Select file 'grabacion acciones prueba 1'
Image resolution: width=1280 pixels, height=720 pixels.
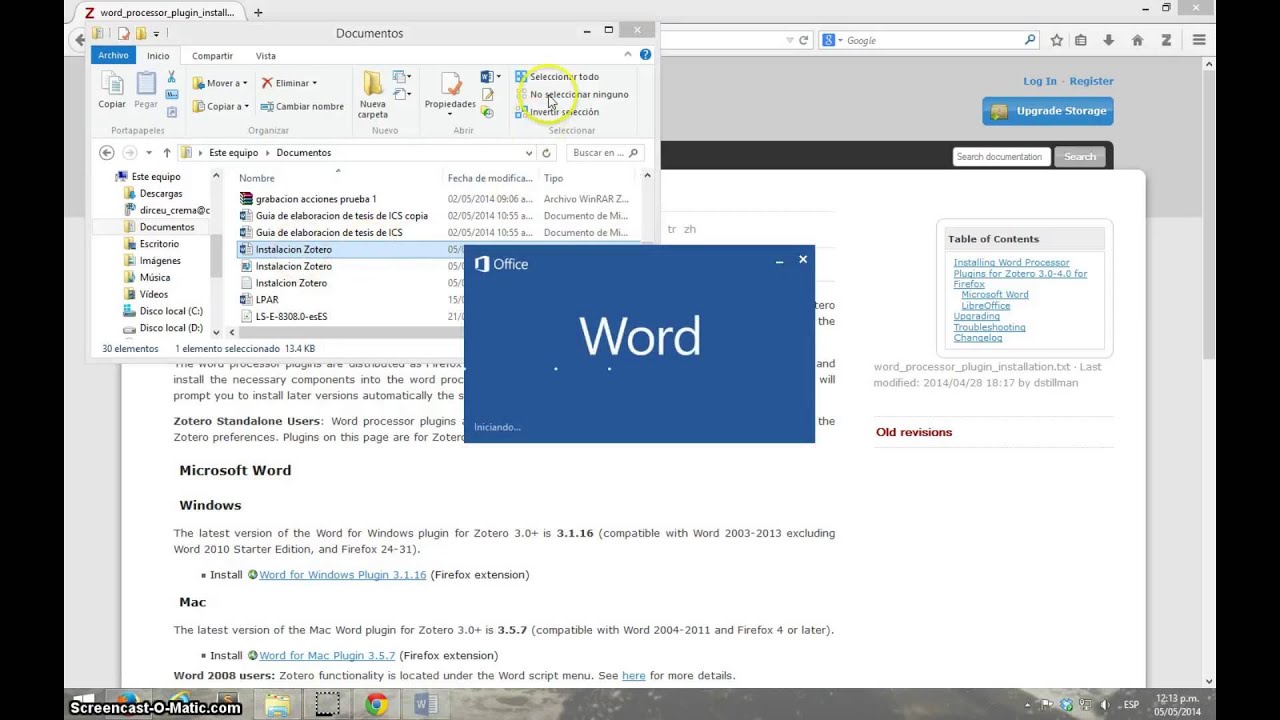tap(315, 199)
